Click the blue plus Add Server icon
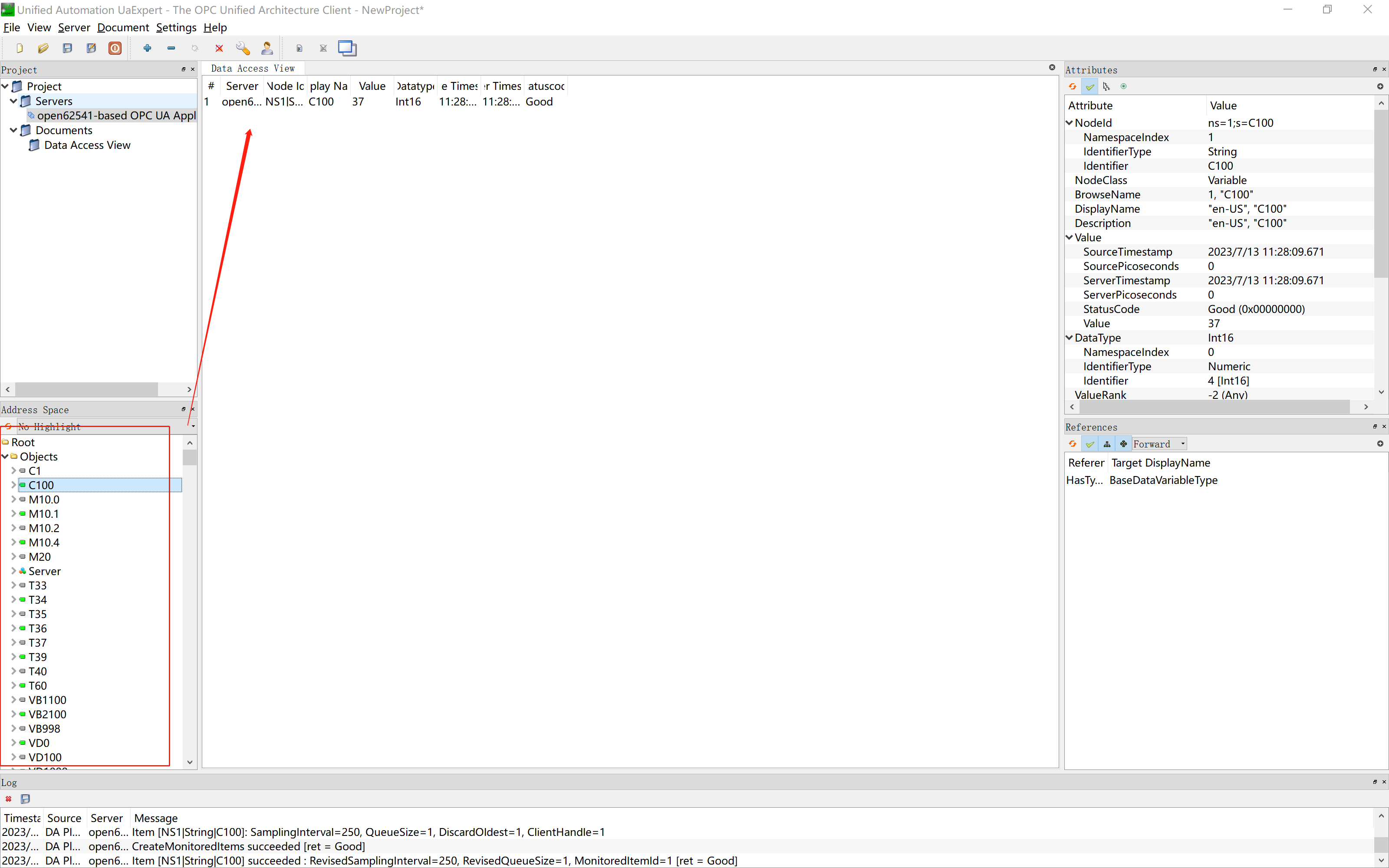This screenshot has width=1389, height=868. [x=148, y=48]
